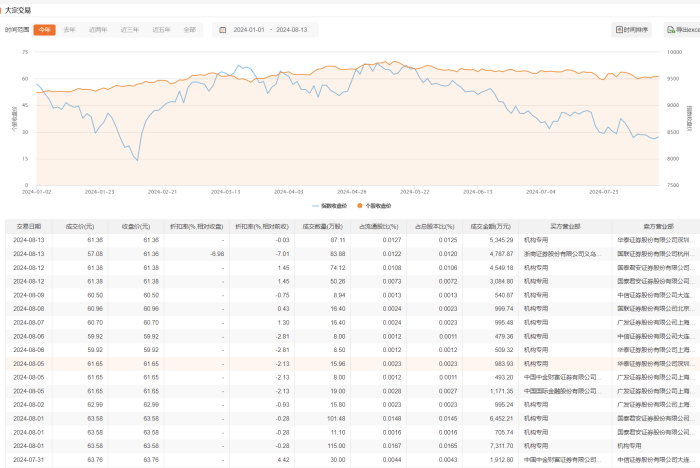The image size is (700, 468).
Task: Click the export to Excel icon
Action: (x=670, y=30)
